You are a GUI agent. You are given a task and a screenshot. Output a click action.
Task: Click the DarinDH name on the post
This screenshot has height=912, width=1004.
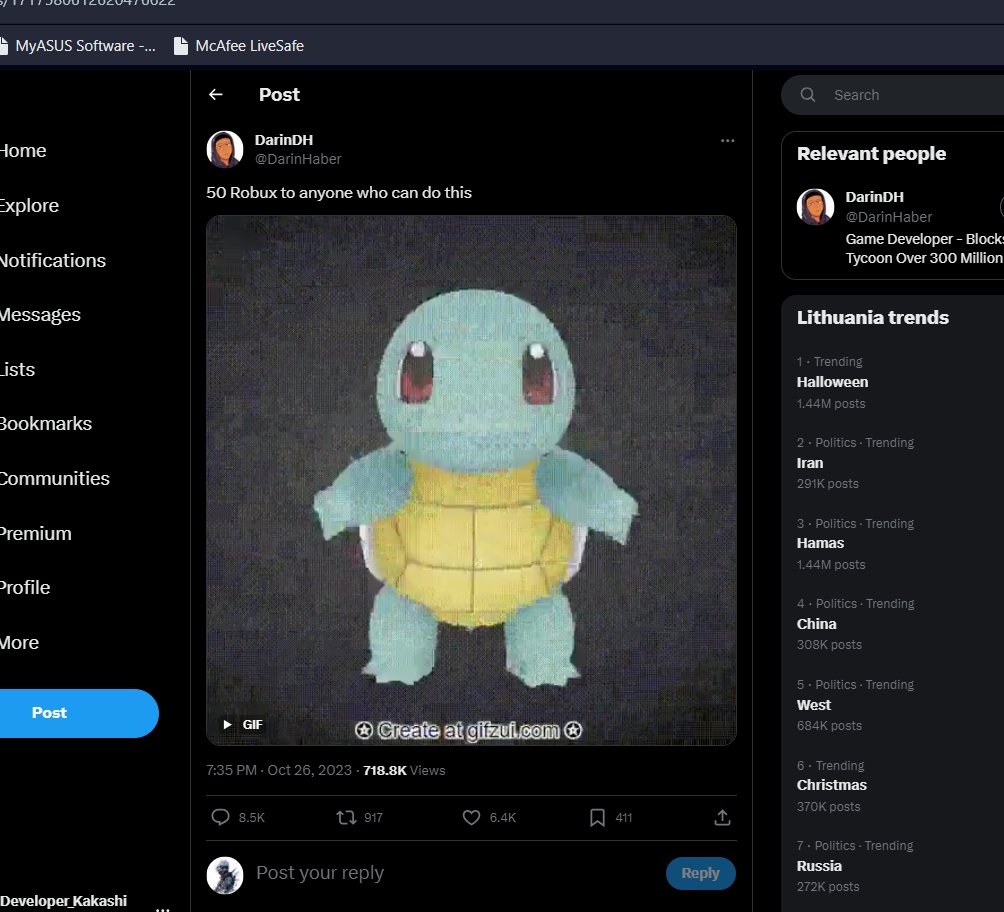(284, 140)
